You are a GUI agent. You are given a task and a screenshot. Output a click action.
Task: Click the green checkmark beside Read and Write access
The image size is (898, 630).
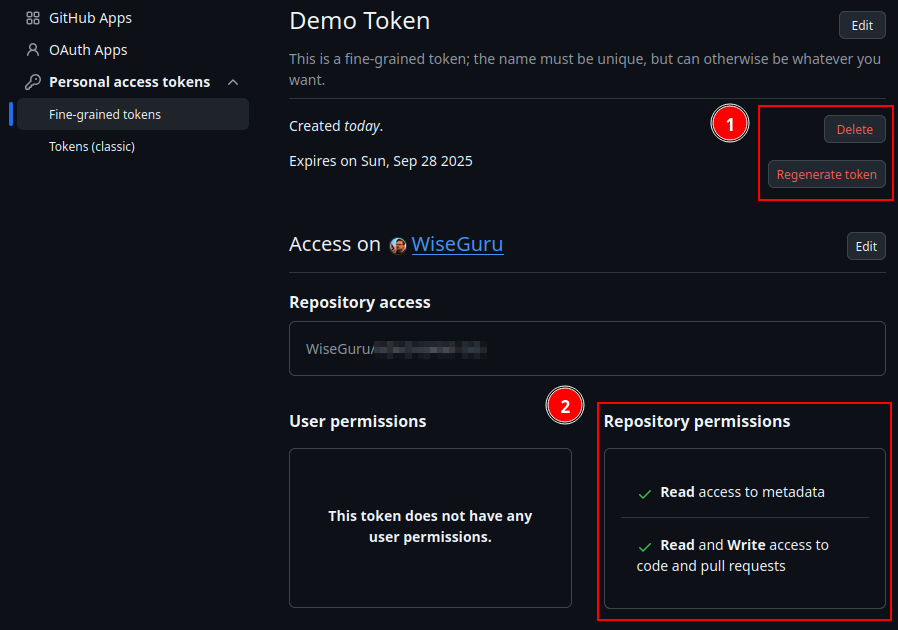(644, 546)
